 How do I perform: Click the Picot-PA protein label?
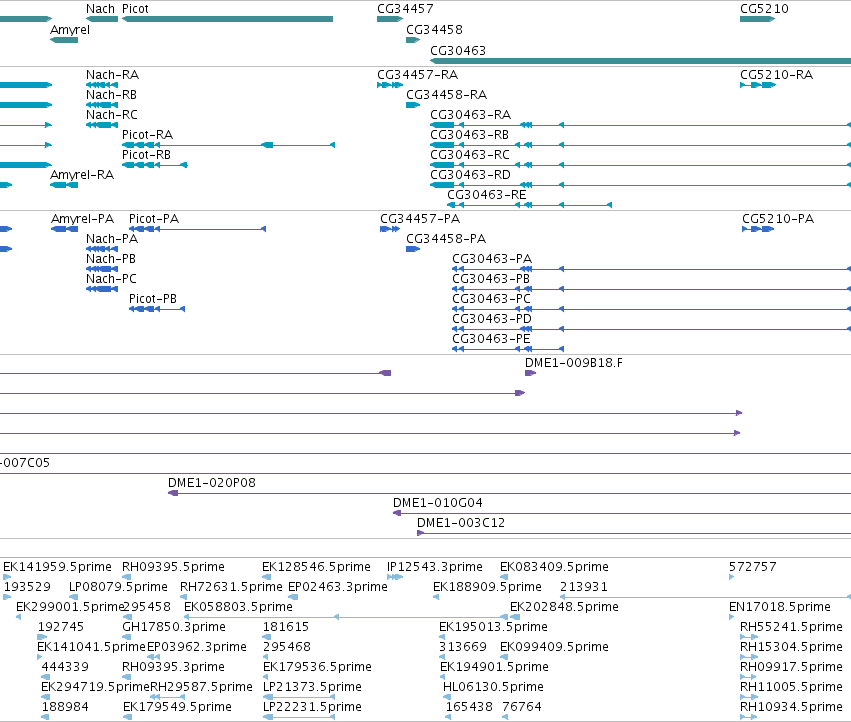click(154, 219)
